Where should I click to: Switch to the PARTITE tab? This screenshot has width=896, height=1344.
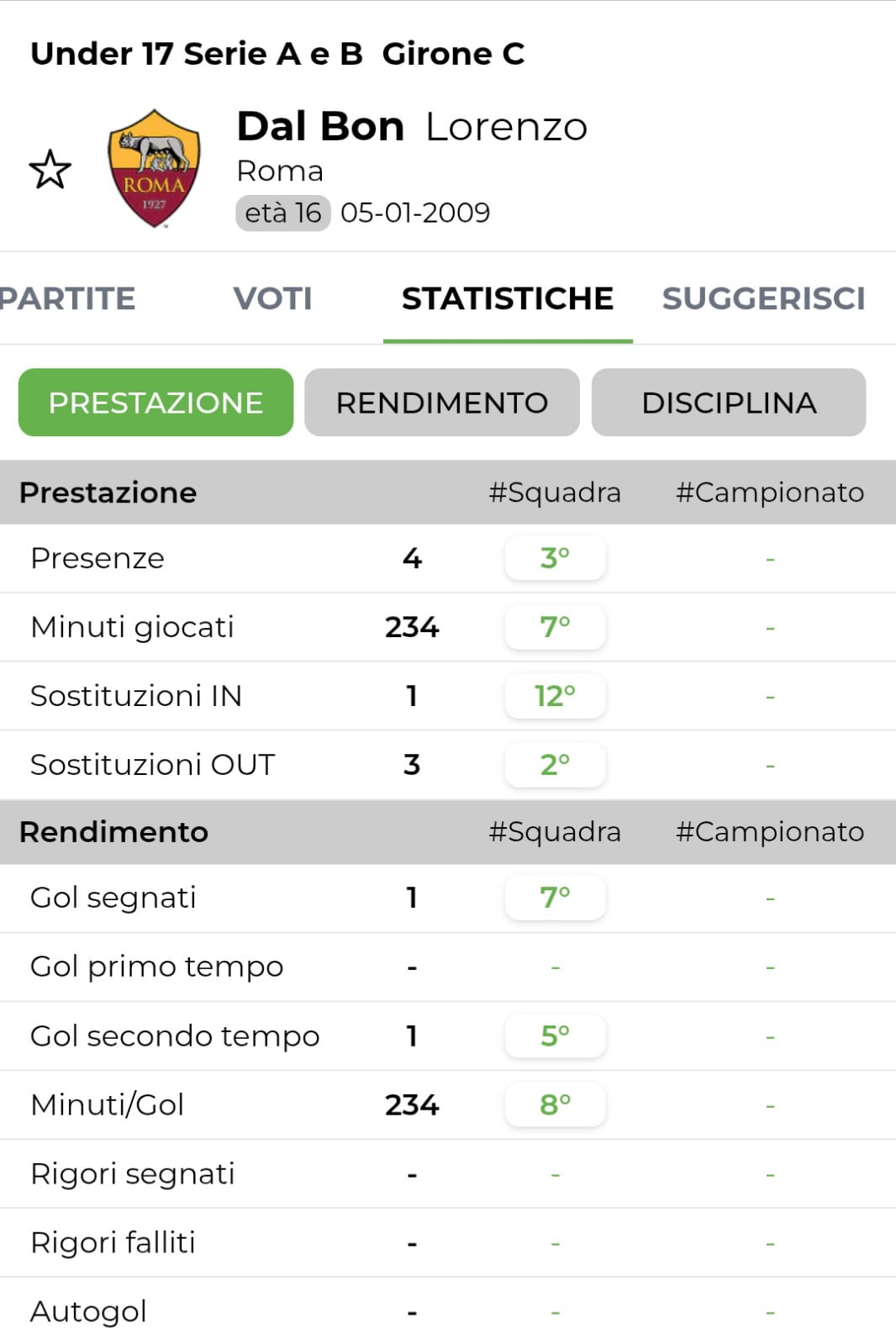(x=67, y=298)
